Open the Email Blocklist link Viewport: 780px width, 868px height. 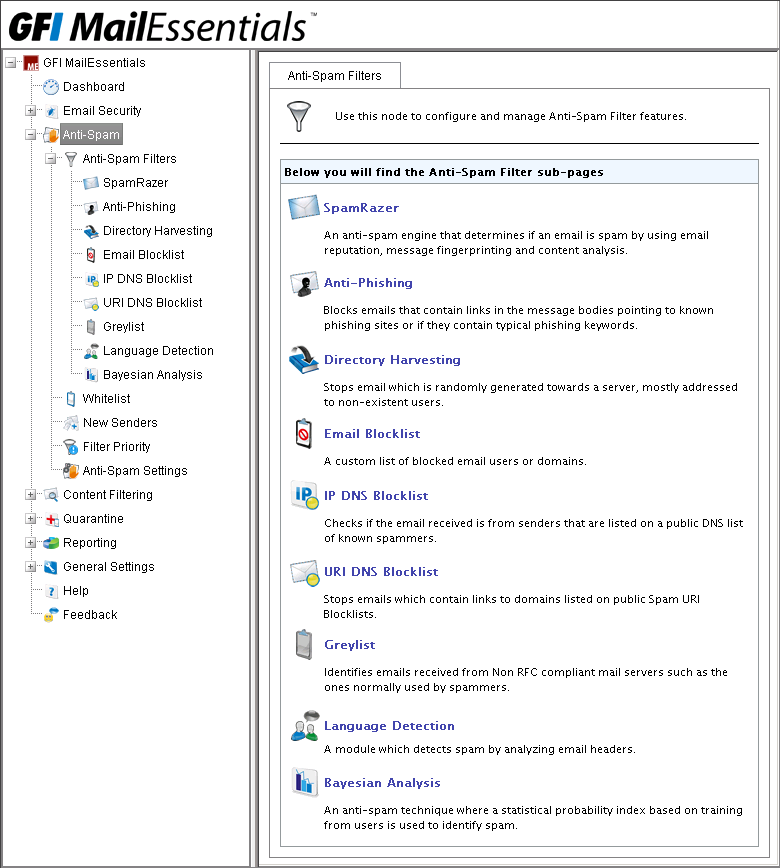coord(372,434)
